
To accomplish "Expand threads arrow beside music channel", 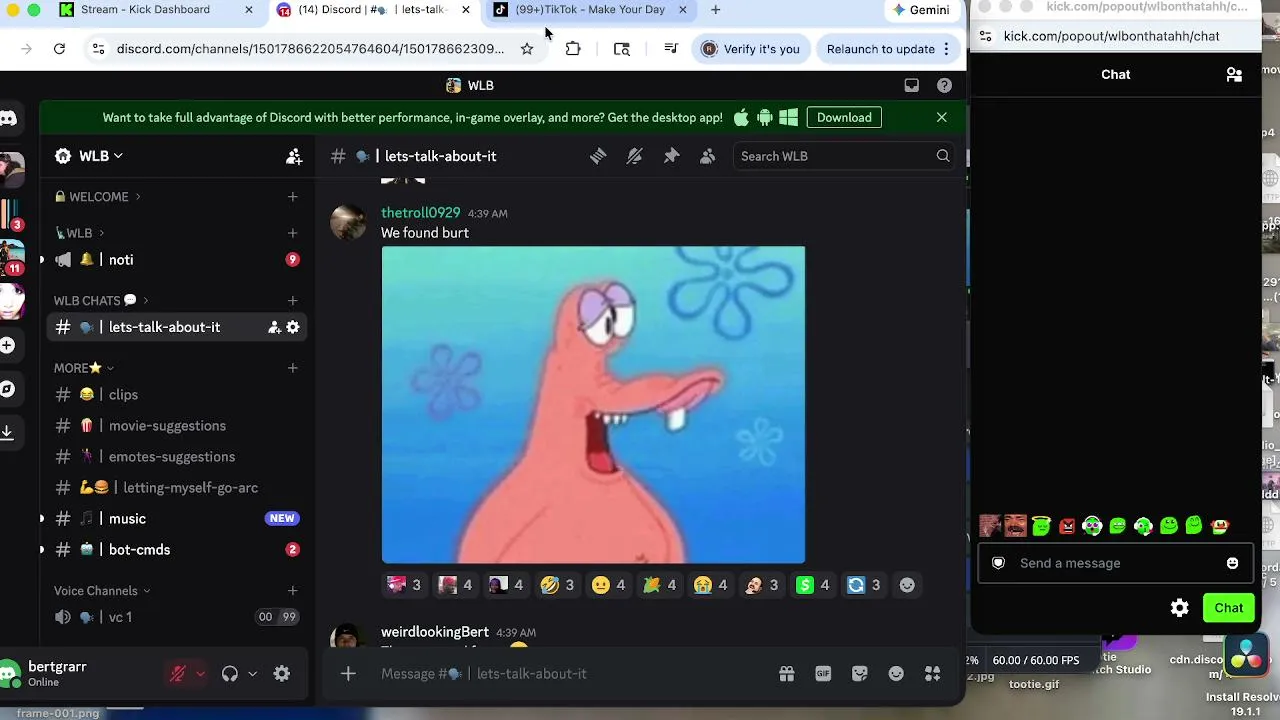I will point(42,519).
